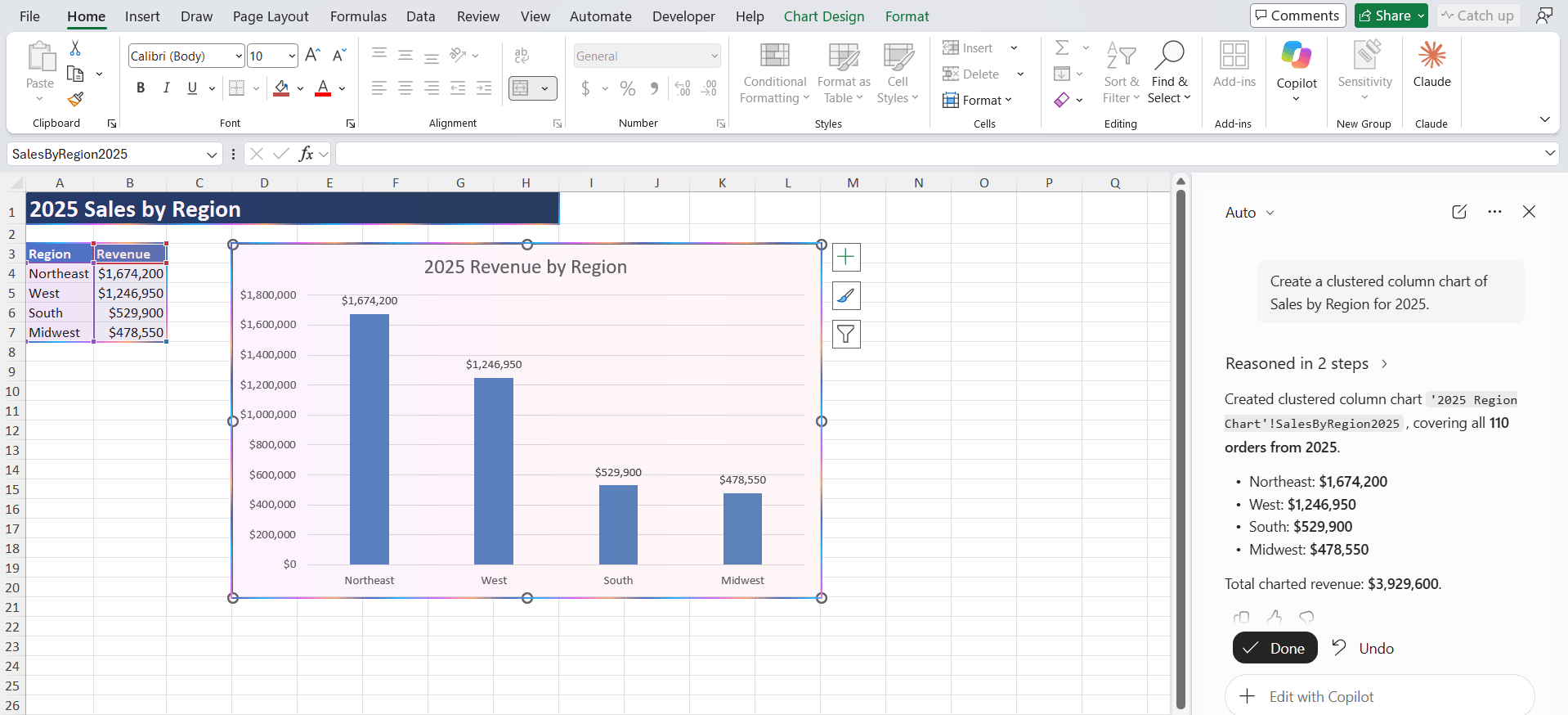Screen dimensions: 1568x715
Task: Toggle middle vertical alignment
Action: [x=405, y=55]
